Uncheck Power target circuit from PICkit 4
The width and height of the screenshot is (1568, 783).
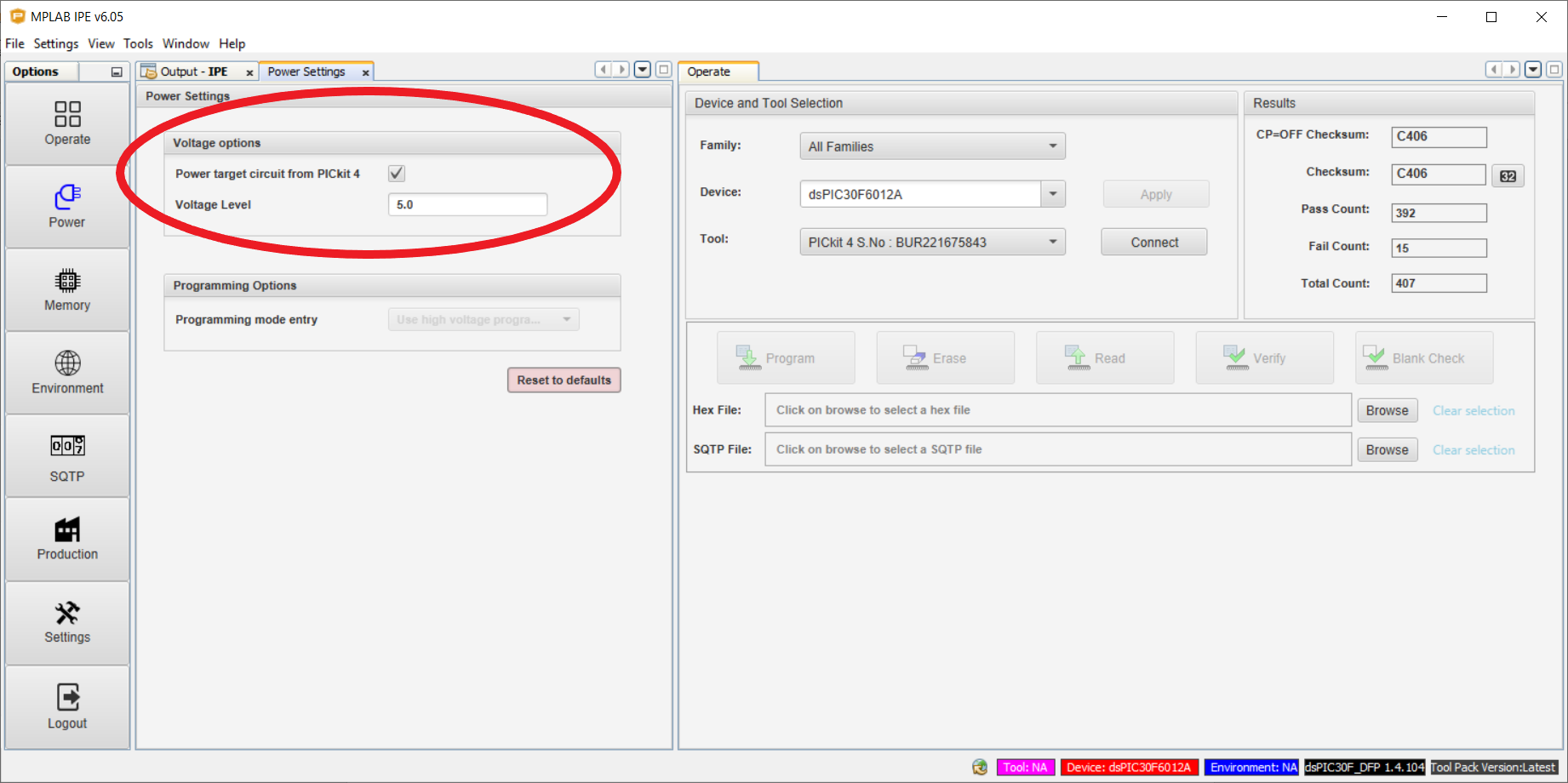pos(397,174)
